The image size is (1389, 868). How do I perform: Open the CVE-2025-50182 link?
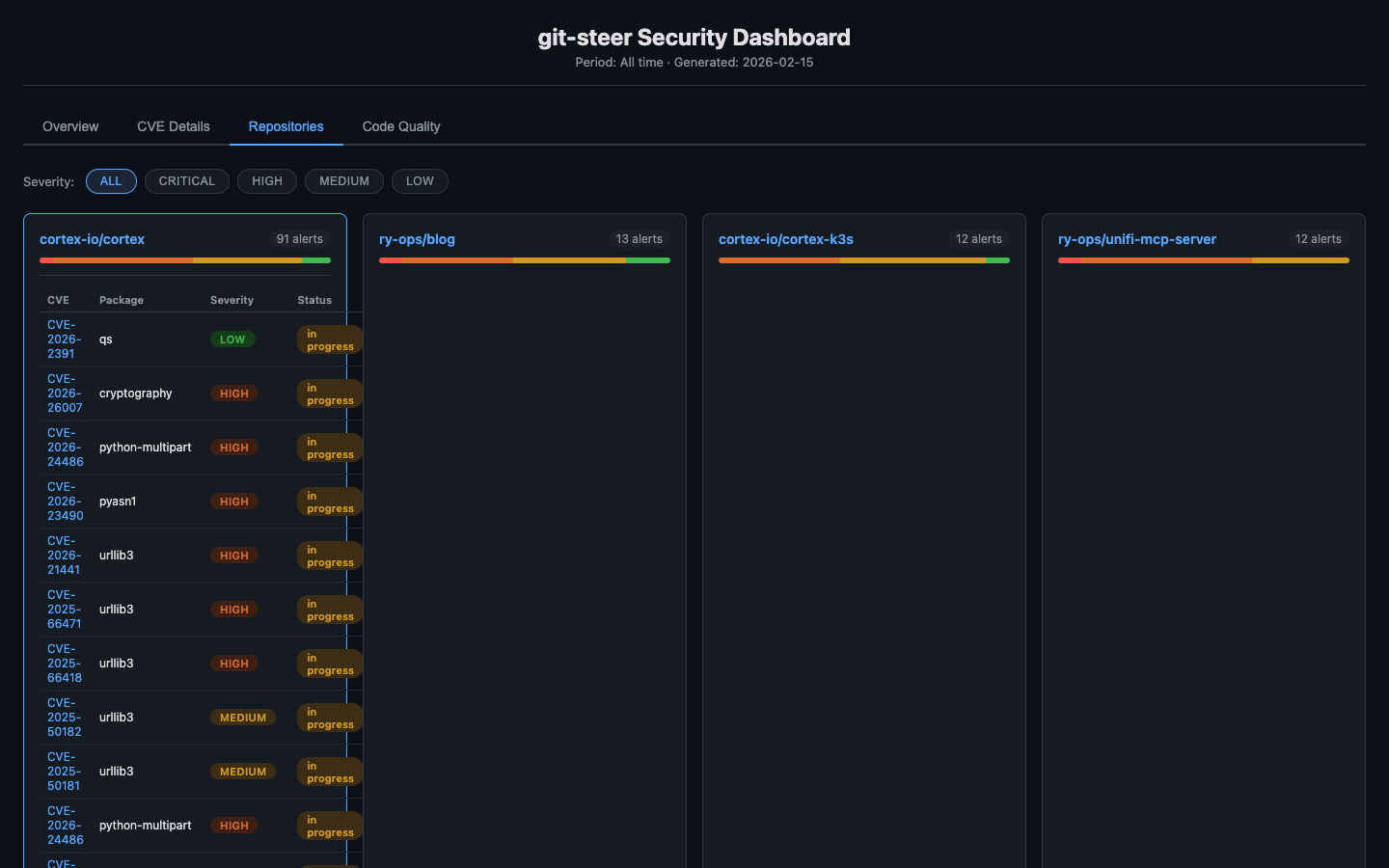(x=64, y=718)
